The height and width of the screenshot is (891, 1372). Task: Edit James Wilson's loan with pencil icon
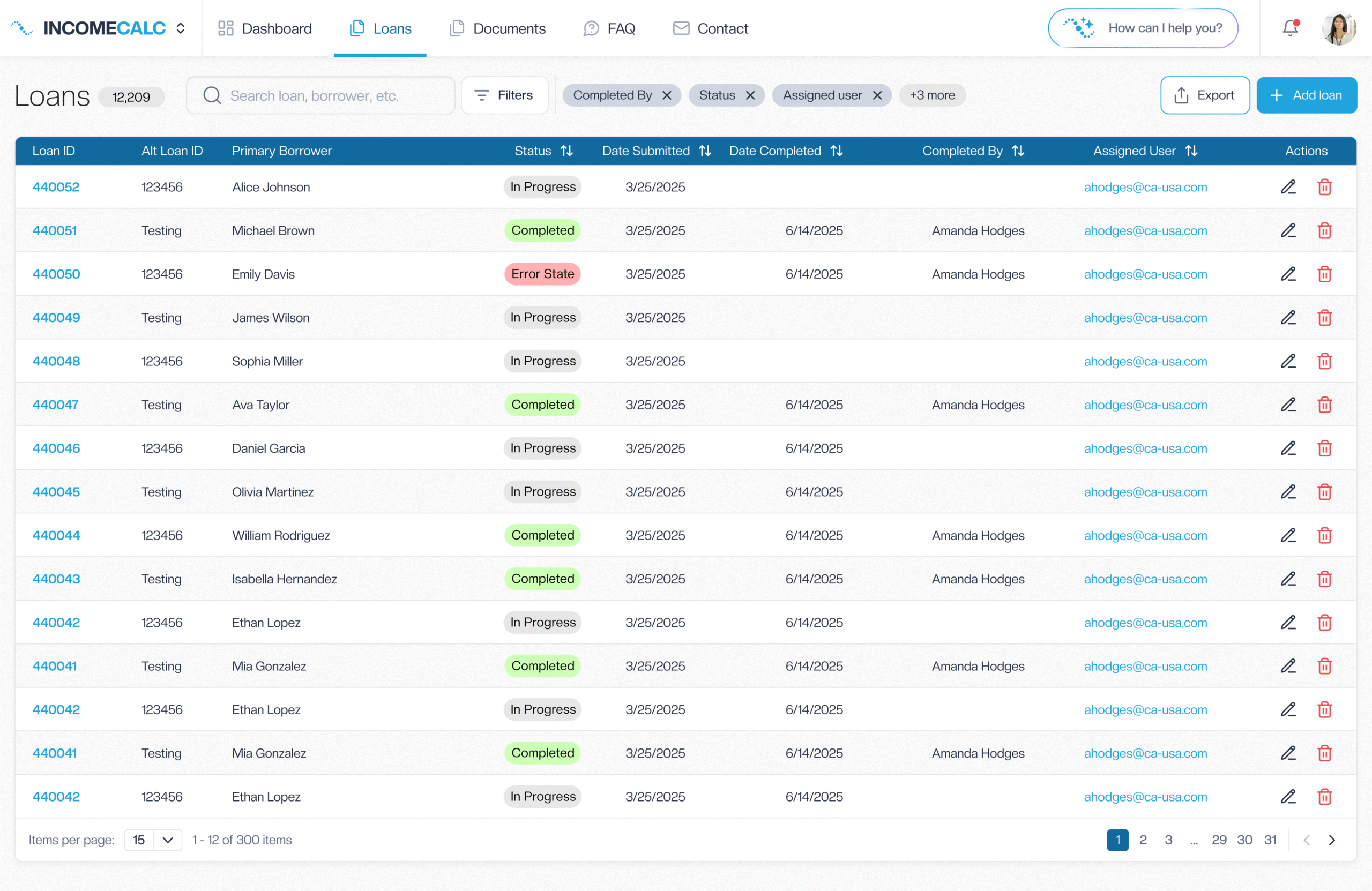[x=1288, y=318]
